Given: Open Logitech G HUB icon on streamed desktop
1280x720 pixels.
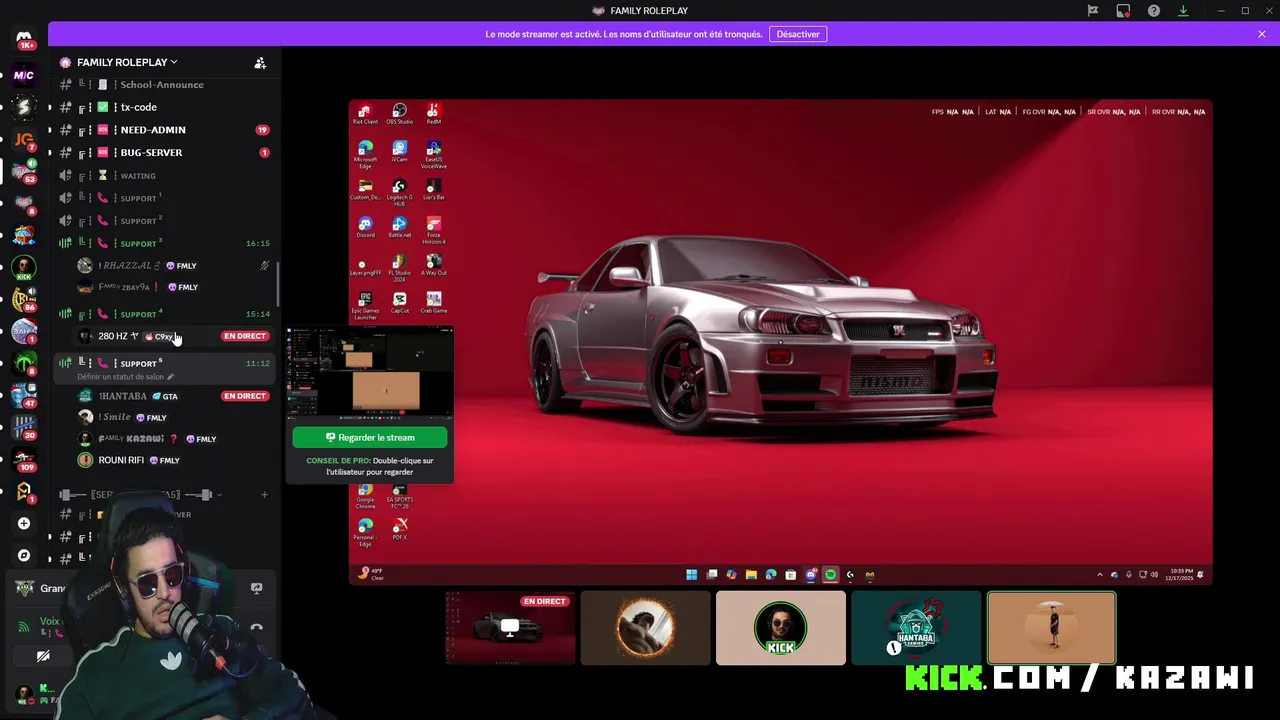Looking at the screenshot, I should click(x=399, y=191).
